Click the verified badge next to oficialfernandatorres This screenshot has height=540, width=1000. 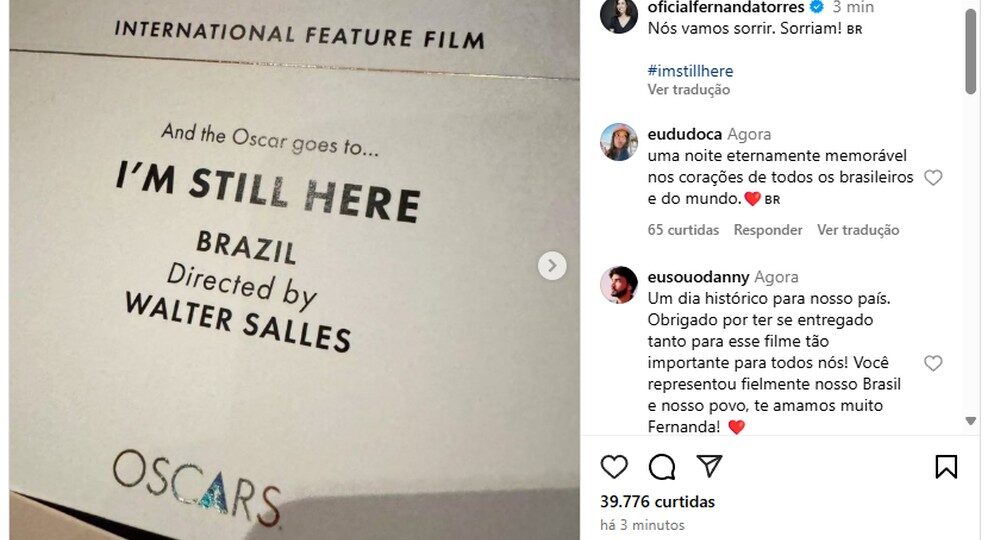click(816, 7)
